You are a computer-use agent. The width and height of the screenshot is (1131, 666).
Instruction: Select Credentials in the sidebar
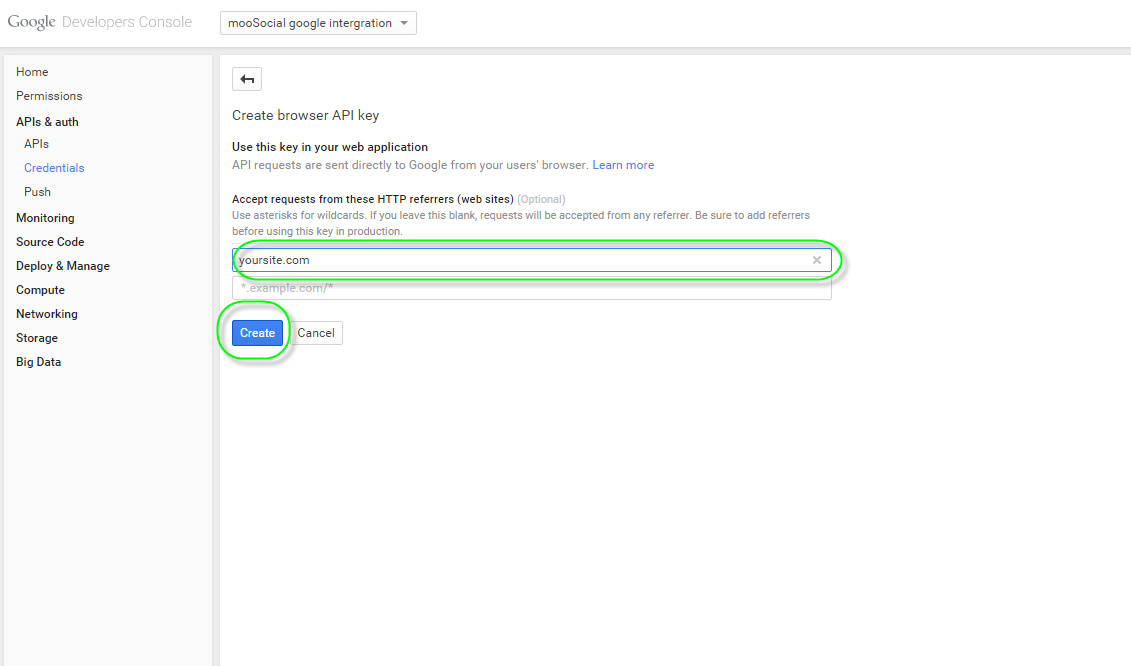(54, 168)
